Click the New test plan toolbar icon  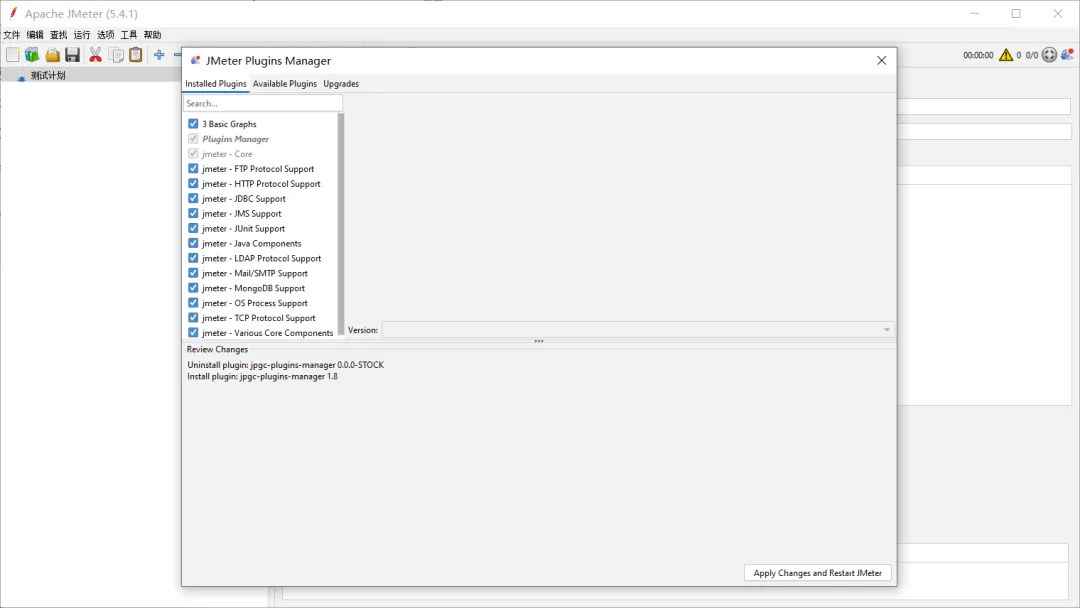(x=12, y=55)
